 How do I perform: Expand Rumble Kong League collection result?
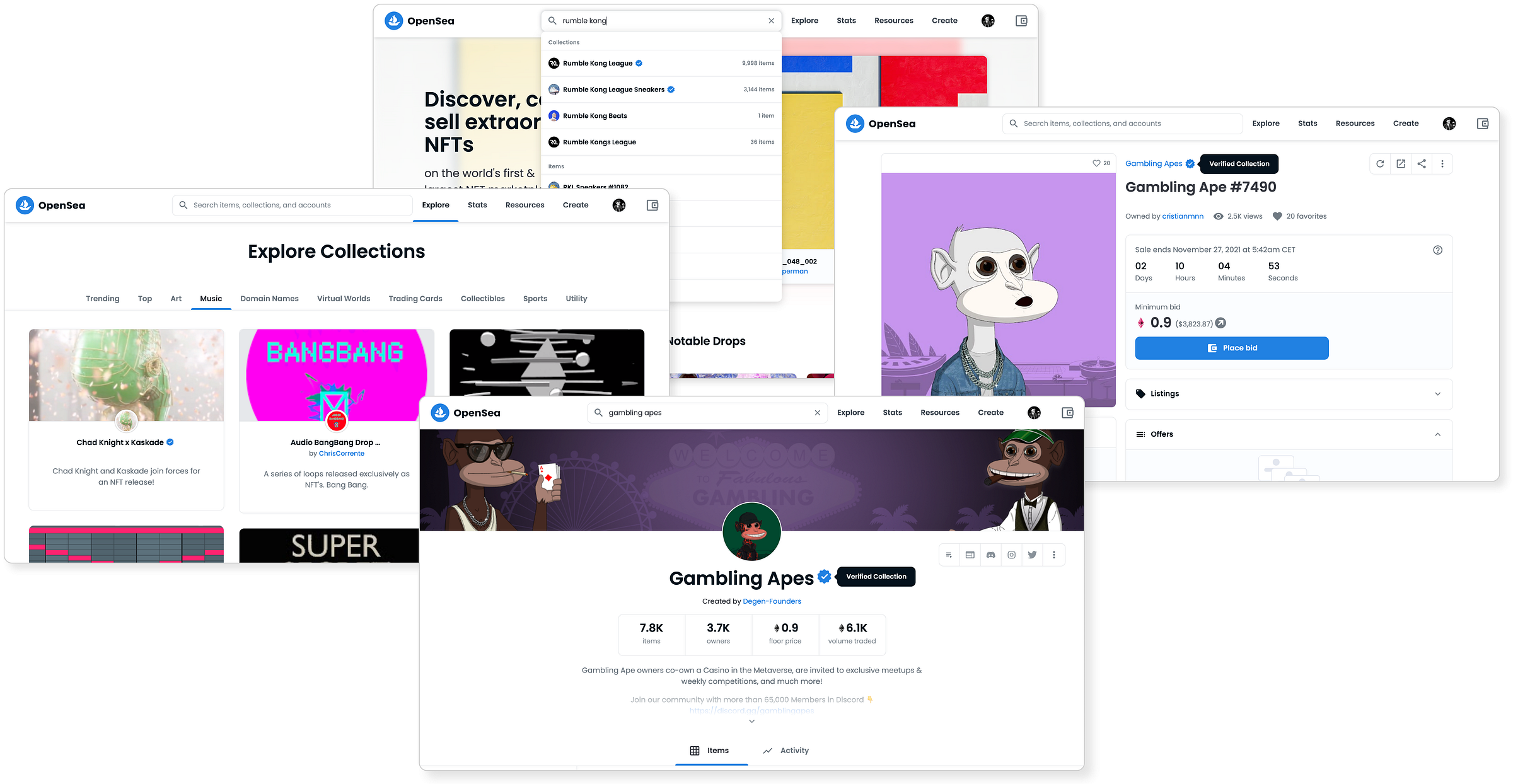(x=661, y=62)
